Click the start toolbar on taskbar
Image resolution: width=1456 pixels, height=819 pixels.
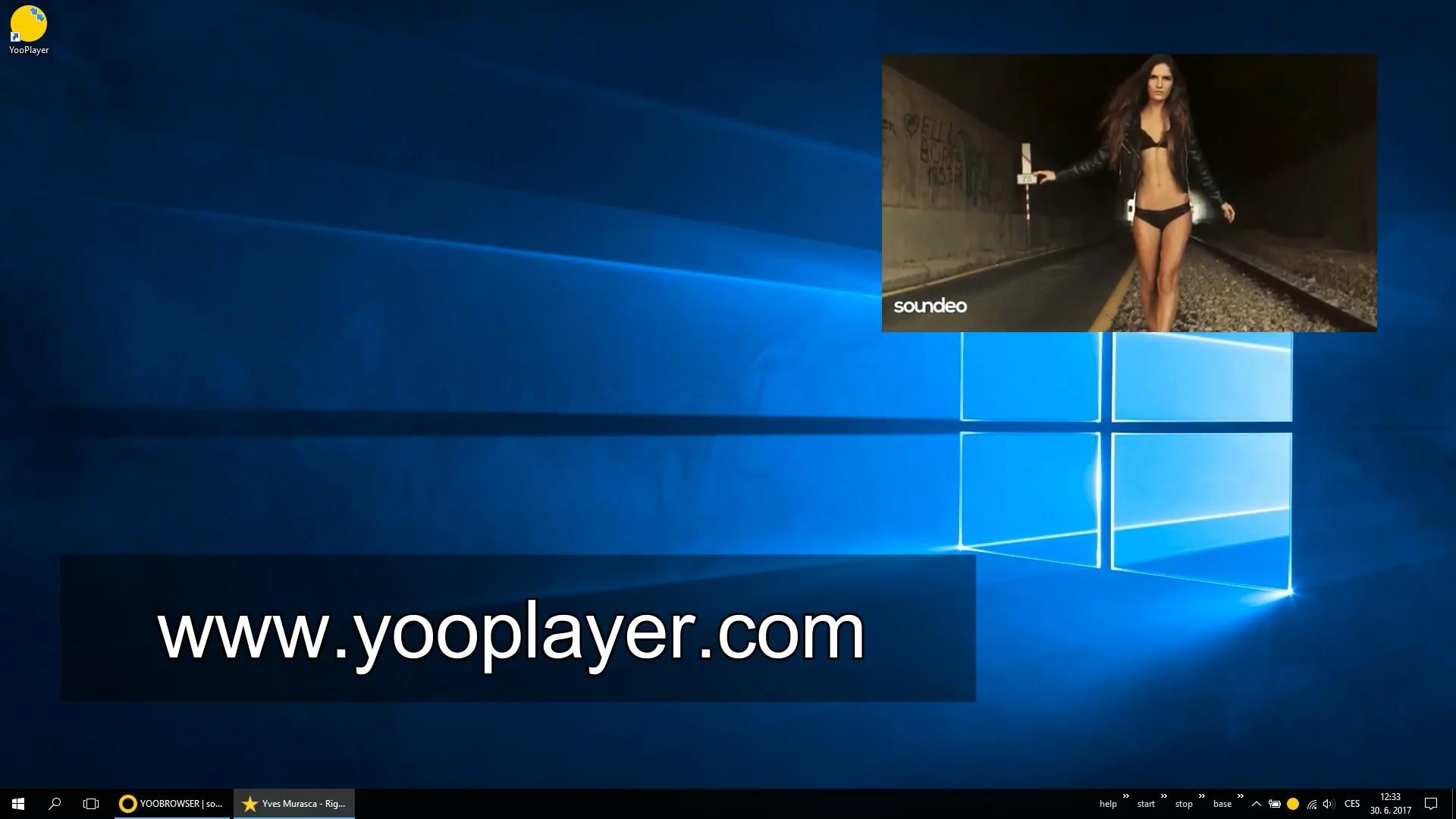[x=1146, y=804]
